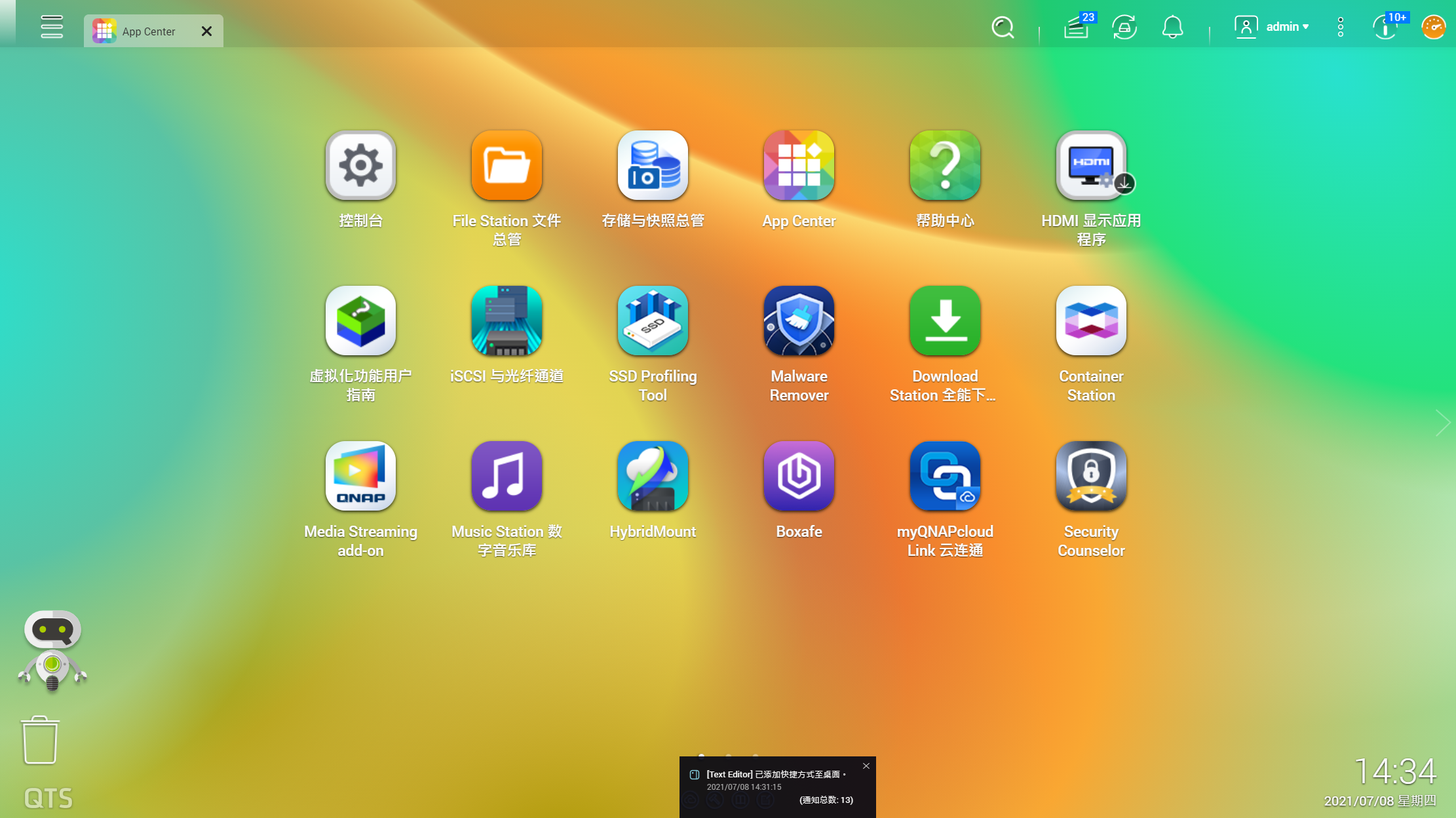Screen dimensions: 1456x818
Task: Open myQNAPcloud Link 云连通
Action: coord(945,476)
